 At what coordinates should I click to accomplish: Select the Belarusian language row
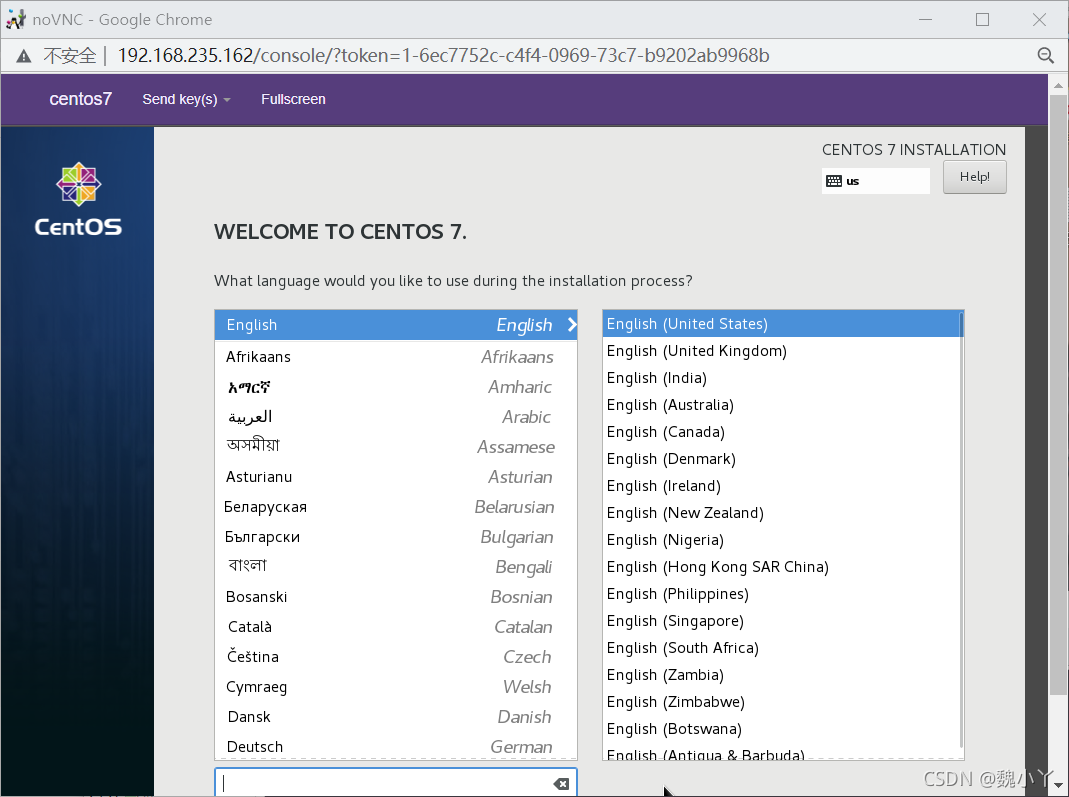(396, 507)
